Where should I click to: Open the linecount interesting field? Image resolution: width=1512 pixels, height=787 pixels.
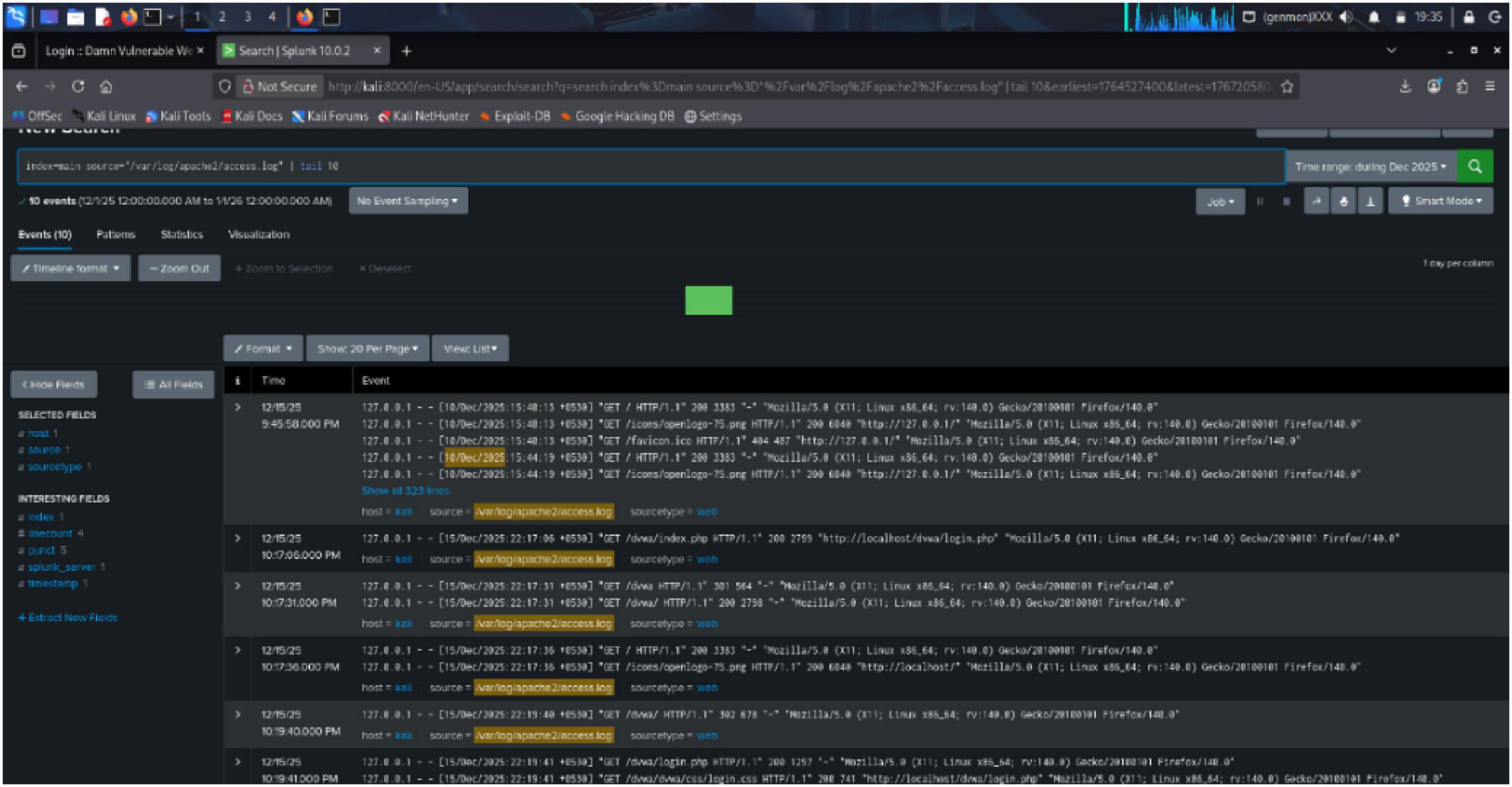tap(50, 534)
